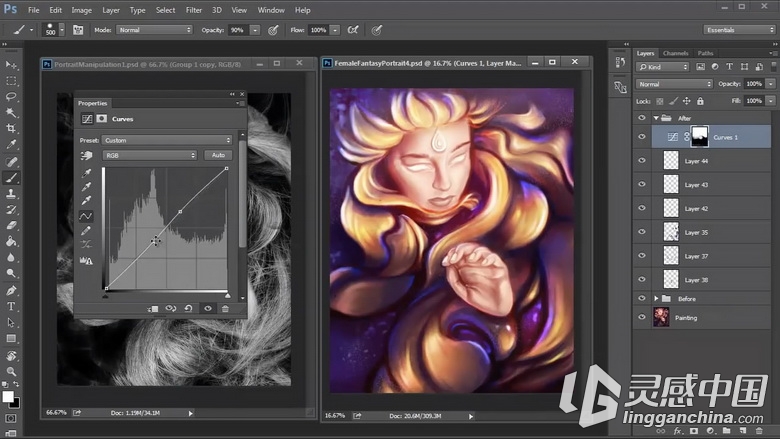Select the Horizontal Type tool
Image resolution: width=780 pixels, height=439 pixels.
click(x=11, y=306)
